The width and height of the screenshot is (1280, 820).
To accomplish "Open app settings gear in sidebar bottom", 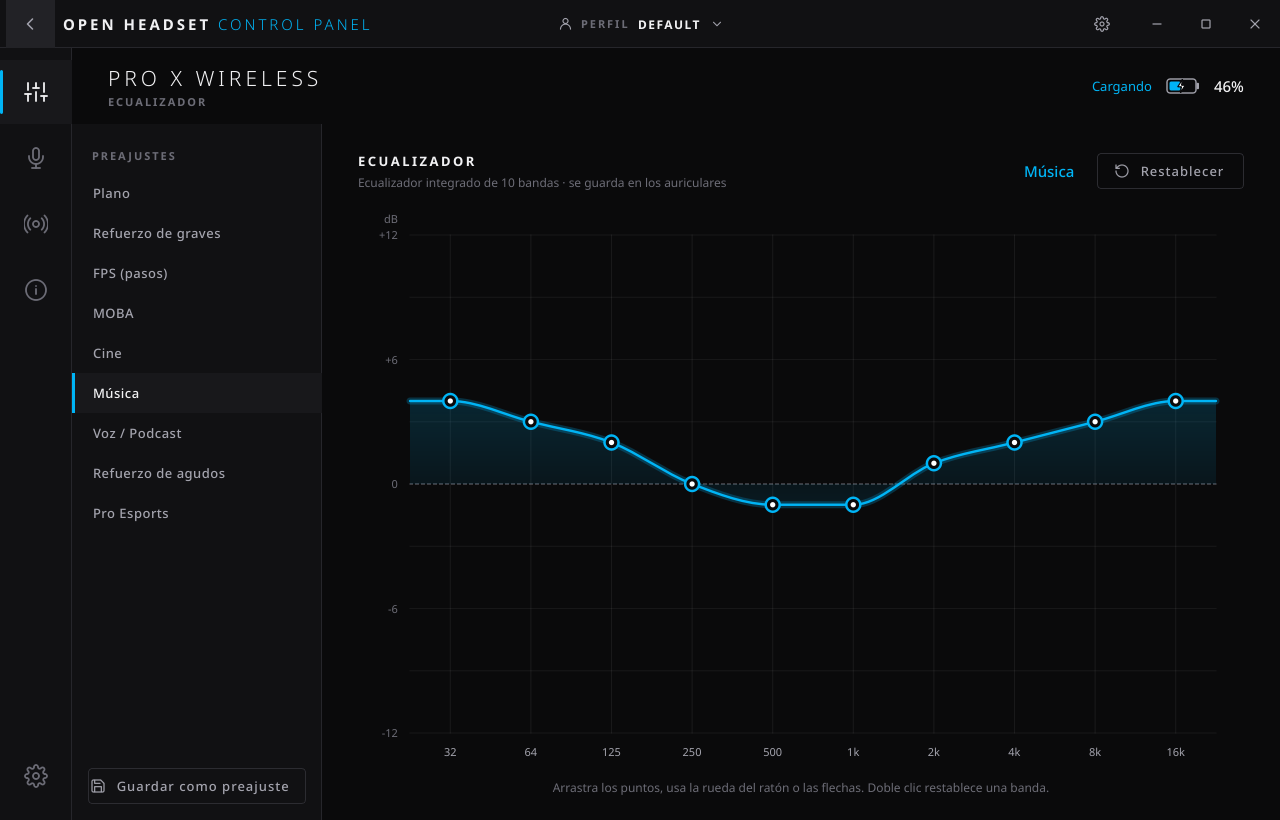I will click(x=36, y=776).
